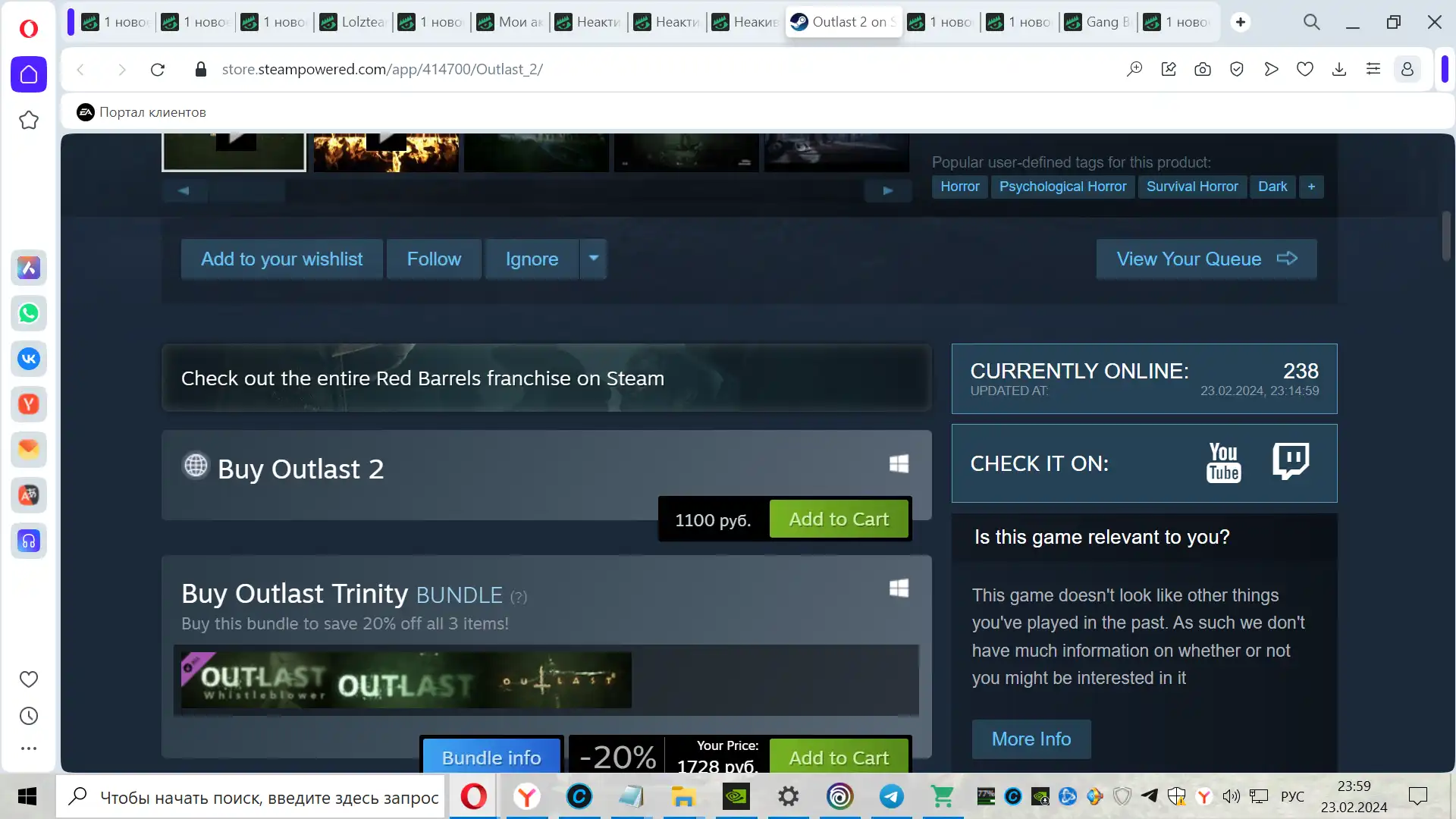1456x819 pixels.
Task: Click Ignore button
Action: [x=532, y=259]
